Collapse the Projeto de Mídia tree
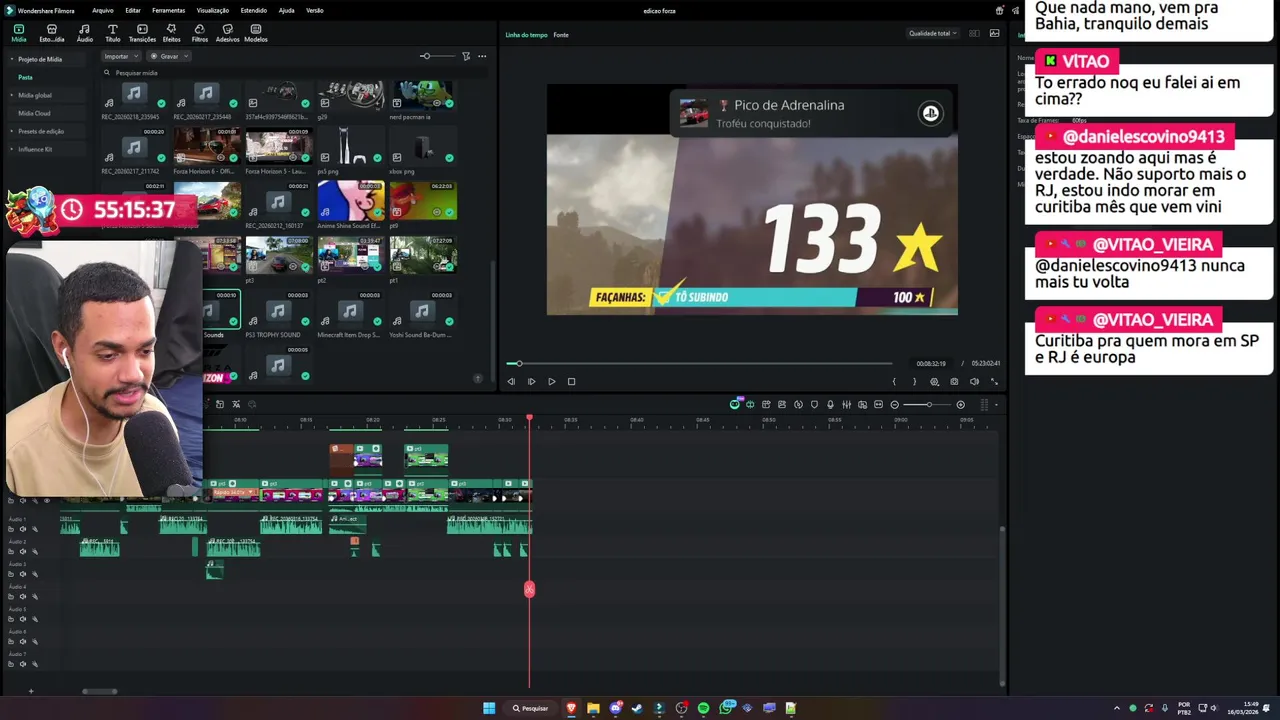The width and height of the screenshot is (1280, 720). (x=12, y=59)
